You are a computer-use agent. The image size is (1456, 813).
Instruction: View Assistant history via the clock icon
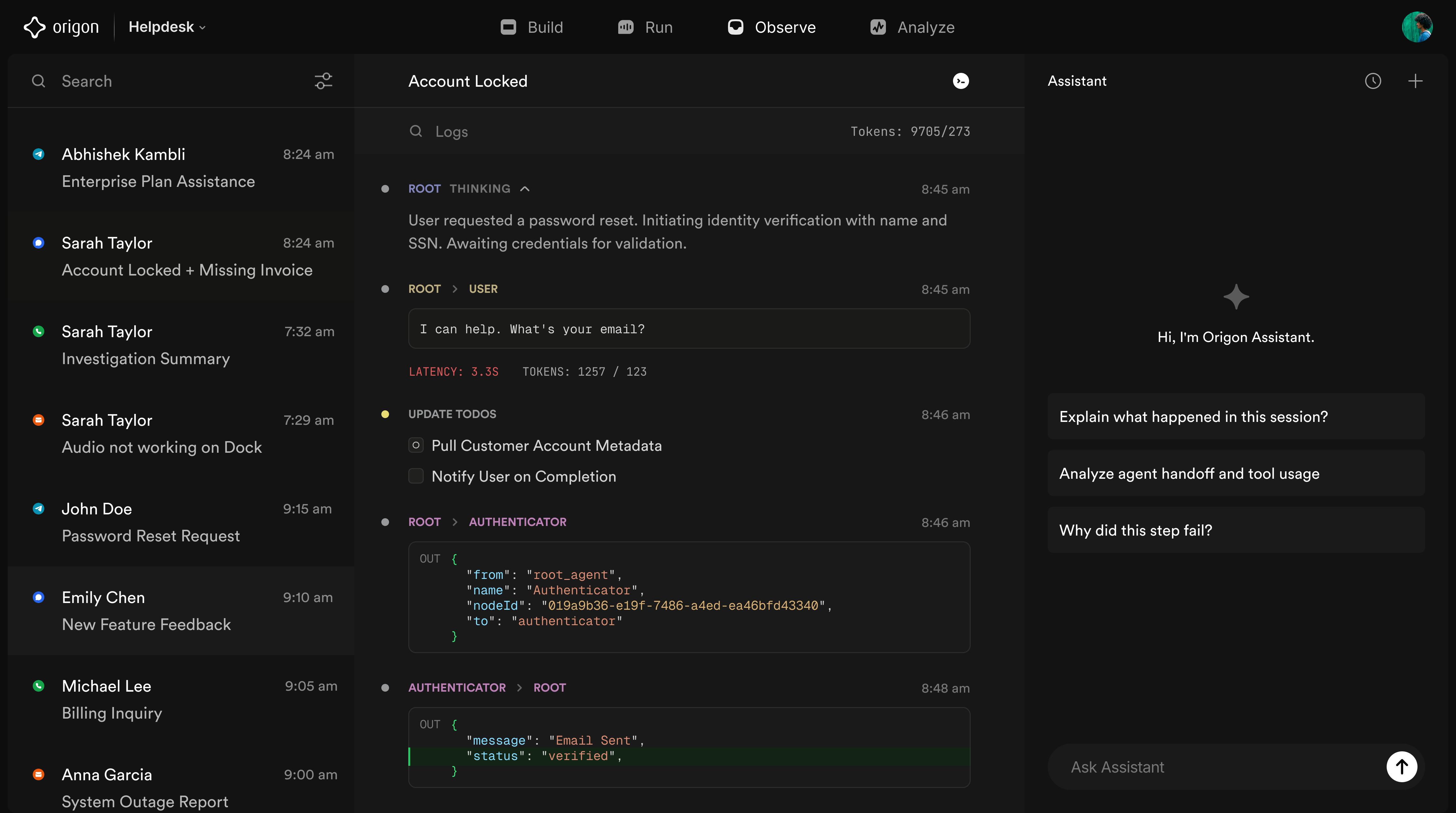[x=1373, y=81]
